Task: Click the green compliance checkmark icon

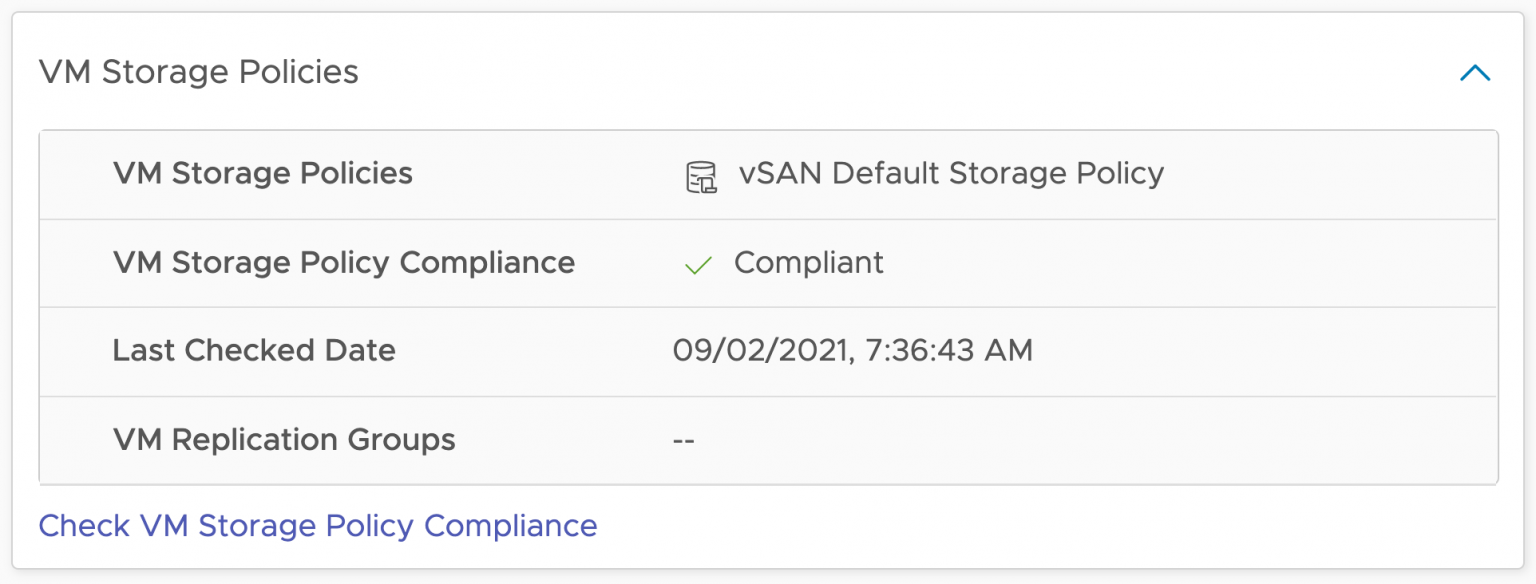Action: [698, 265]
